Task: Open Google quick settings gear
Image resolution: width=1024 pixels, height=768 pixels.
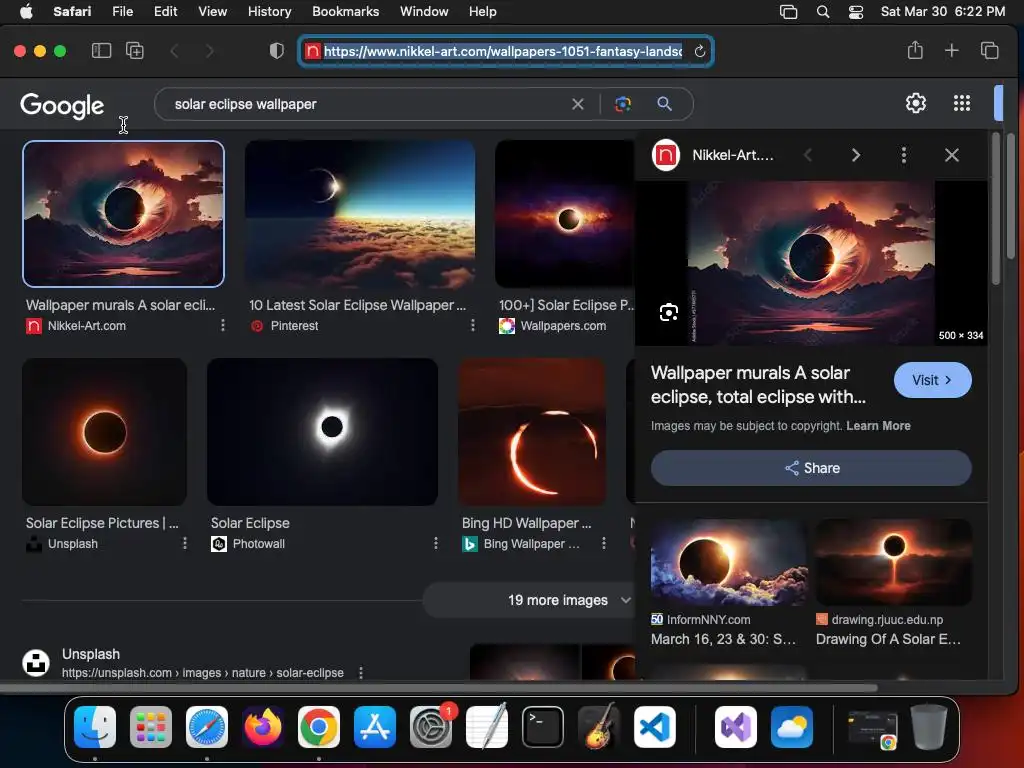Action: tap(916, 103)
